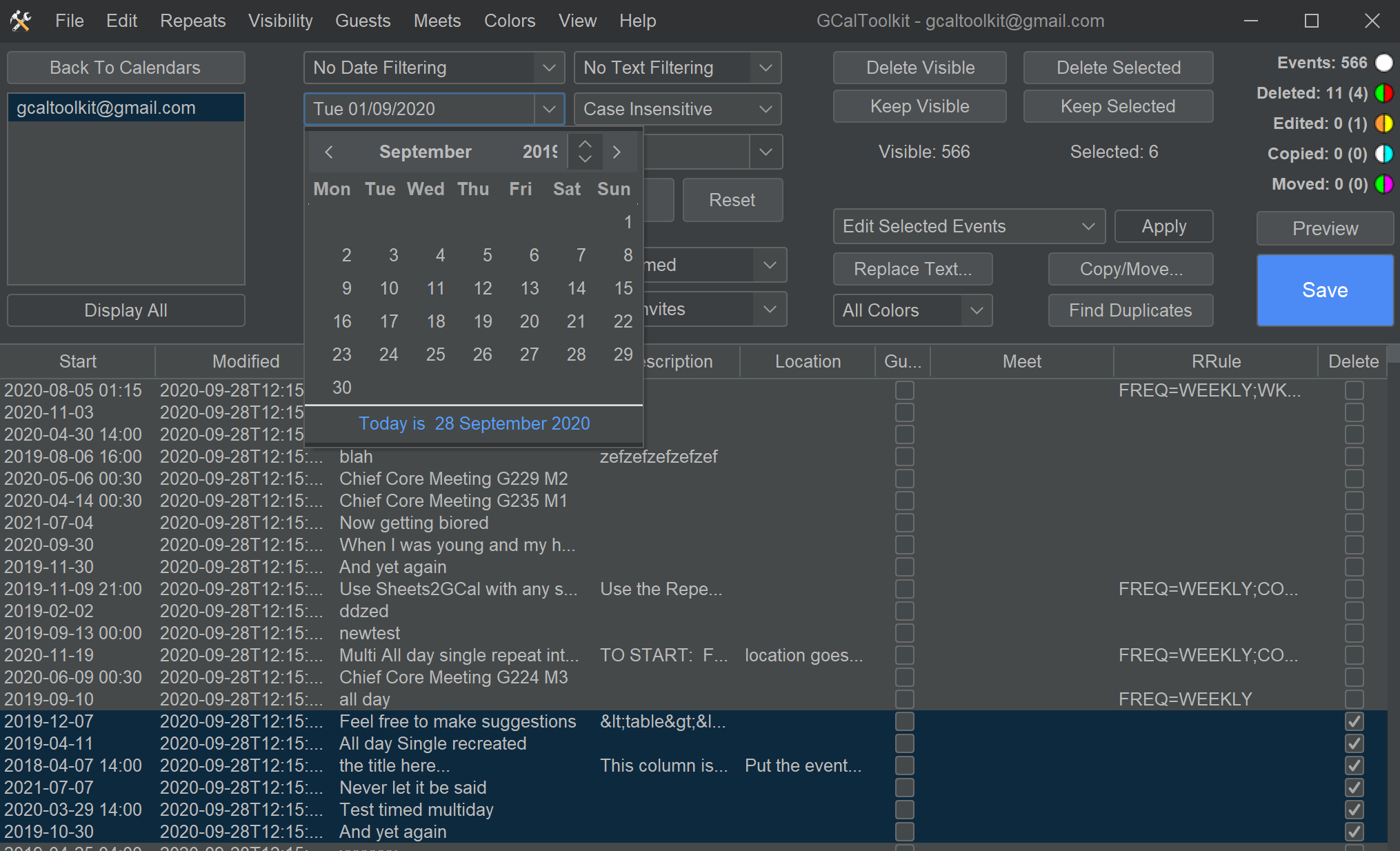Click the GCalToolkit wrench logo icon
Screen dimensions: 1400x851
tap(21, 20)
